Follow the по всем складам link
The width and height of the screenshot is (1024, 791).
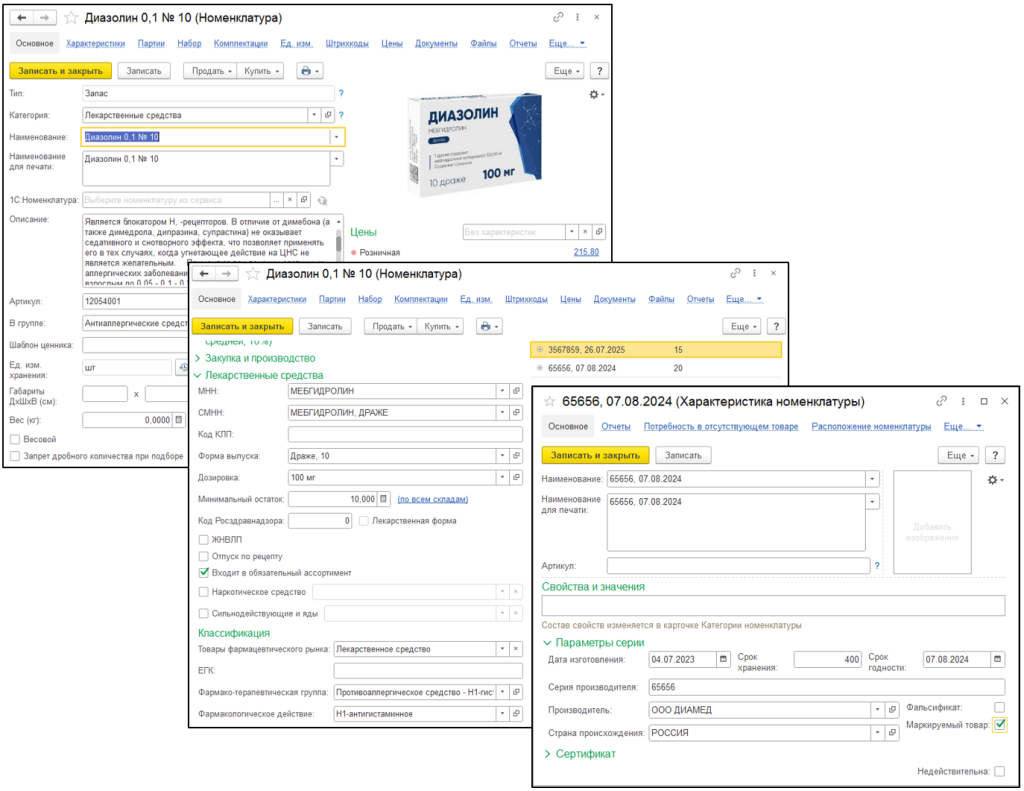pos(432,499)
